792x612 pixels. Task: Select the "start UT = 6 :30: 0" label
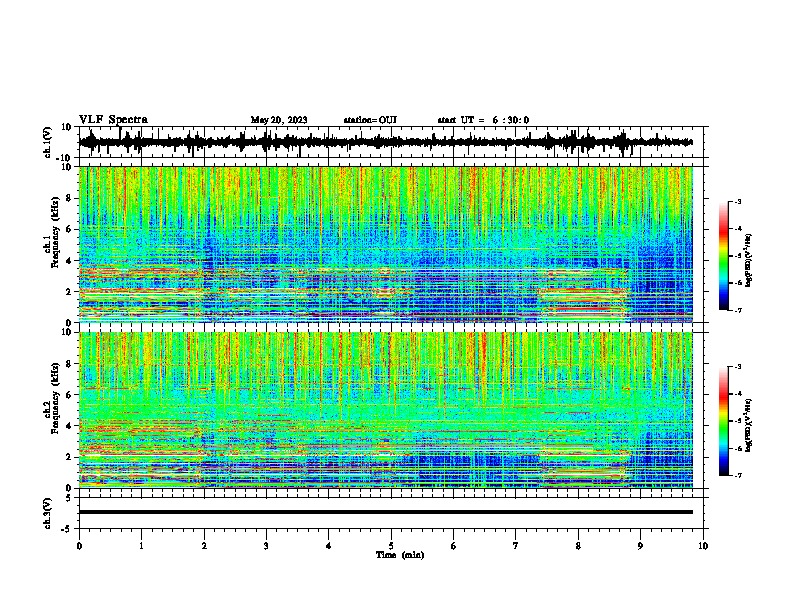483,120
